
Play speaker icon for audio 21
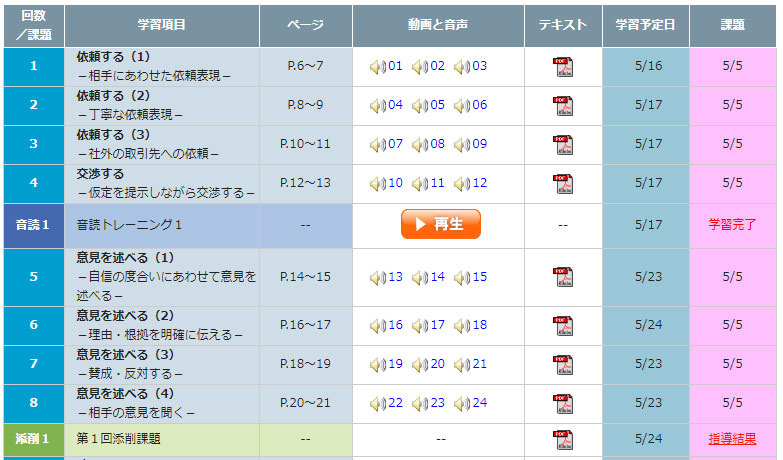(461, 365)
